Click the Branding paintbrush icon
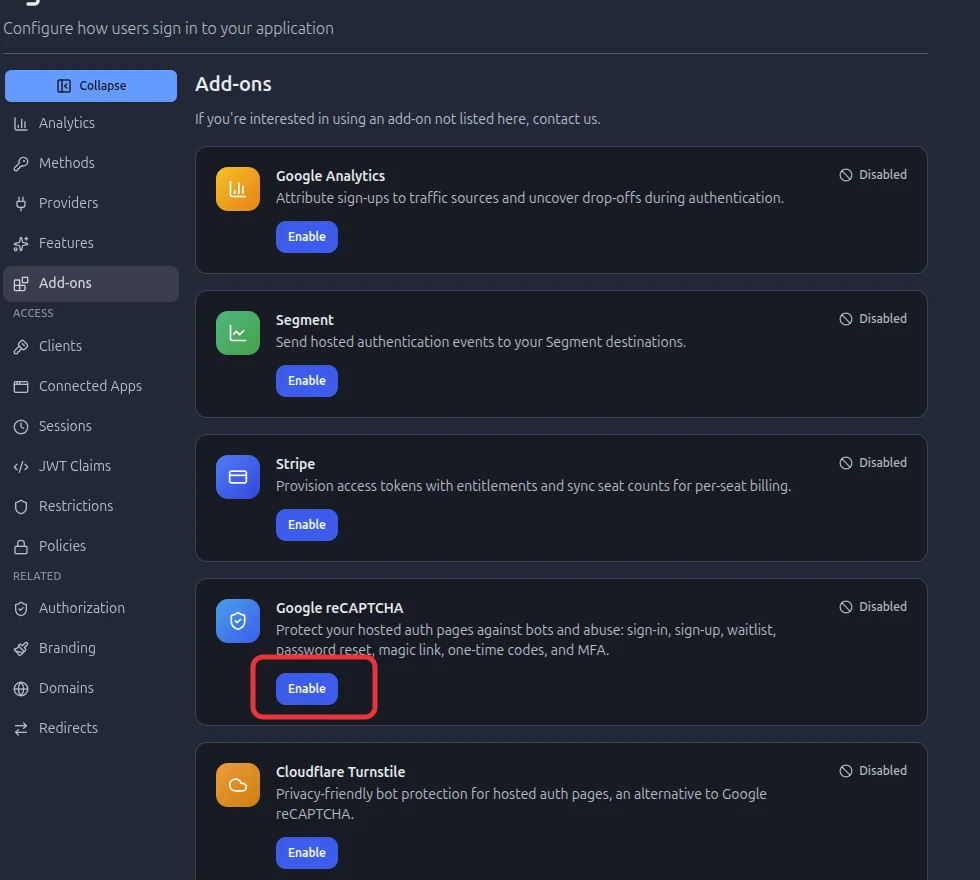Screen dimensions: 980x880 tap(21, 649)
